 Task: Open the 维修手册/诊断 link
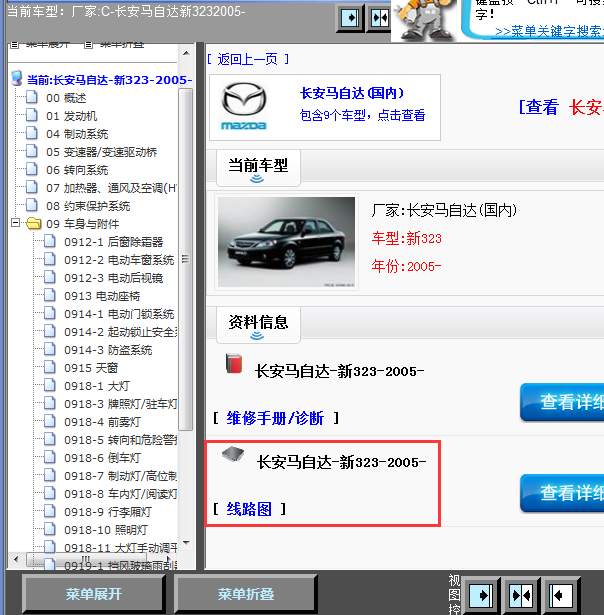pos(275,418)
